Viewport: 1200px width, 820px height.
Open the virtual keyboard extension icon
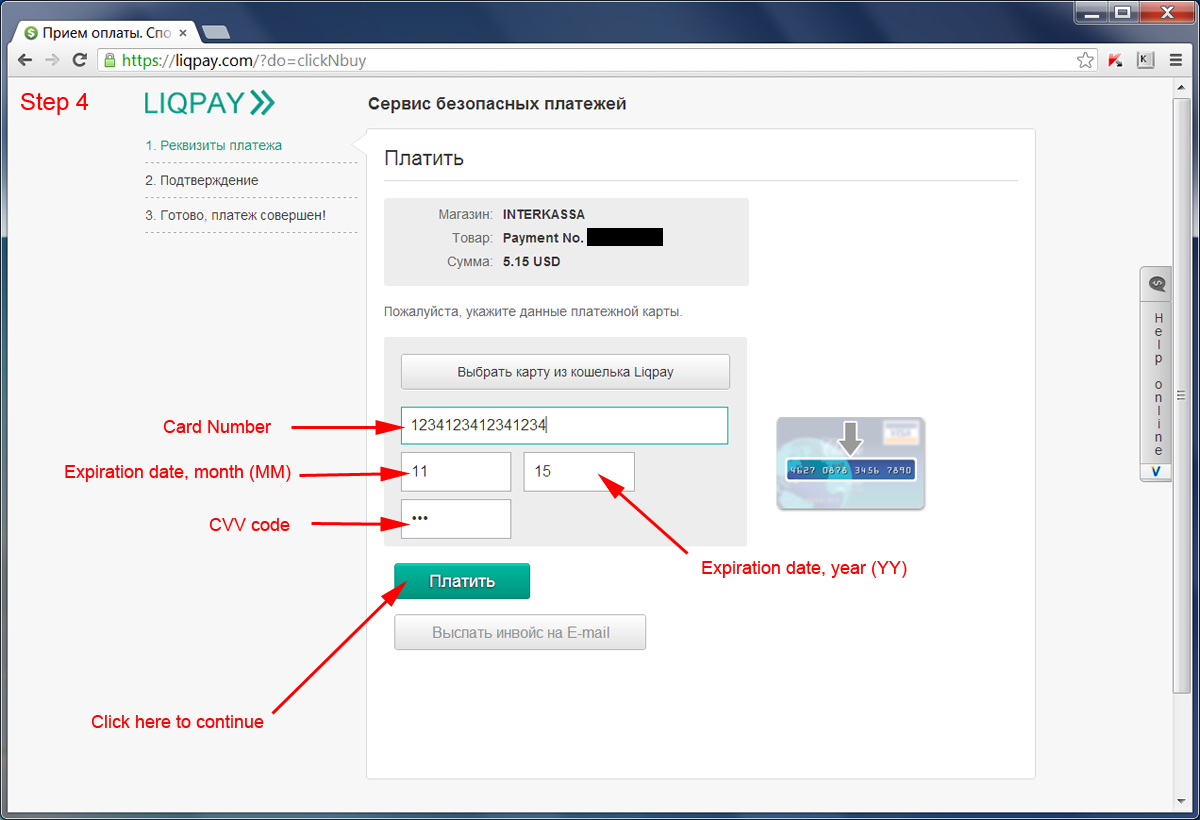pos(1146,60)
